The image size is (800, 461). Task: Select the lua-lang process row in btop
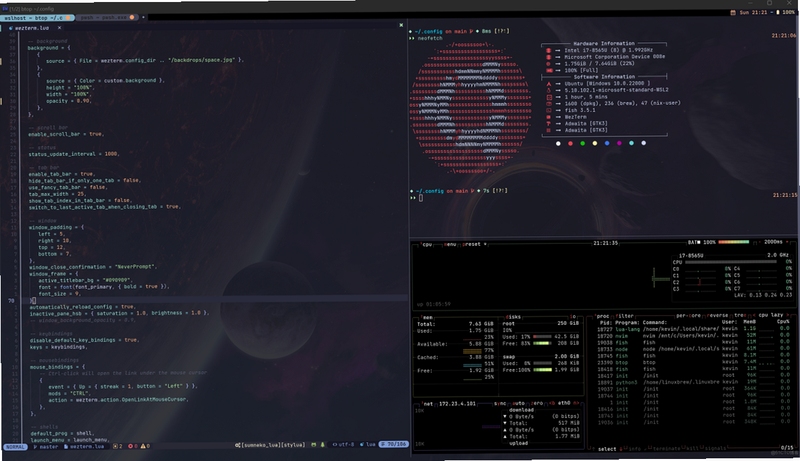pyautogui.click(x=693, y=329)
